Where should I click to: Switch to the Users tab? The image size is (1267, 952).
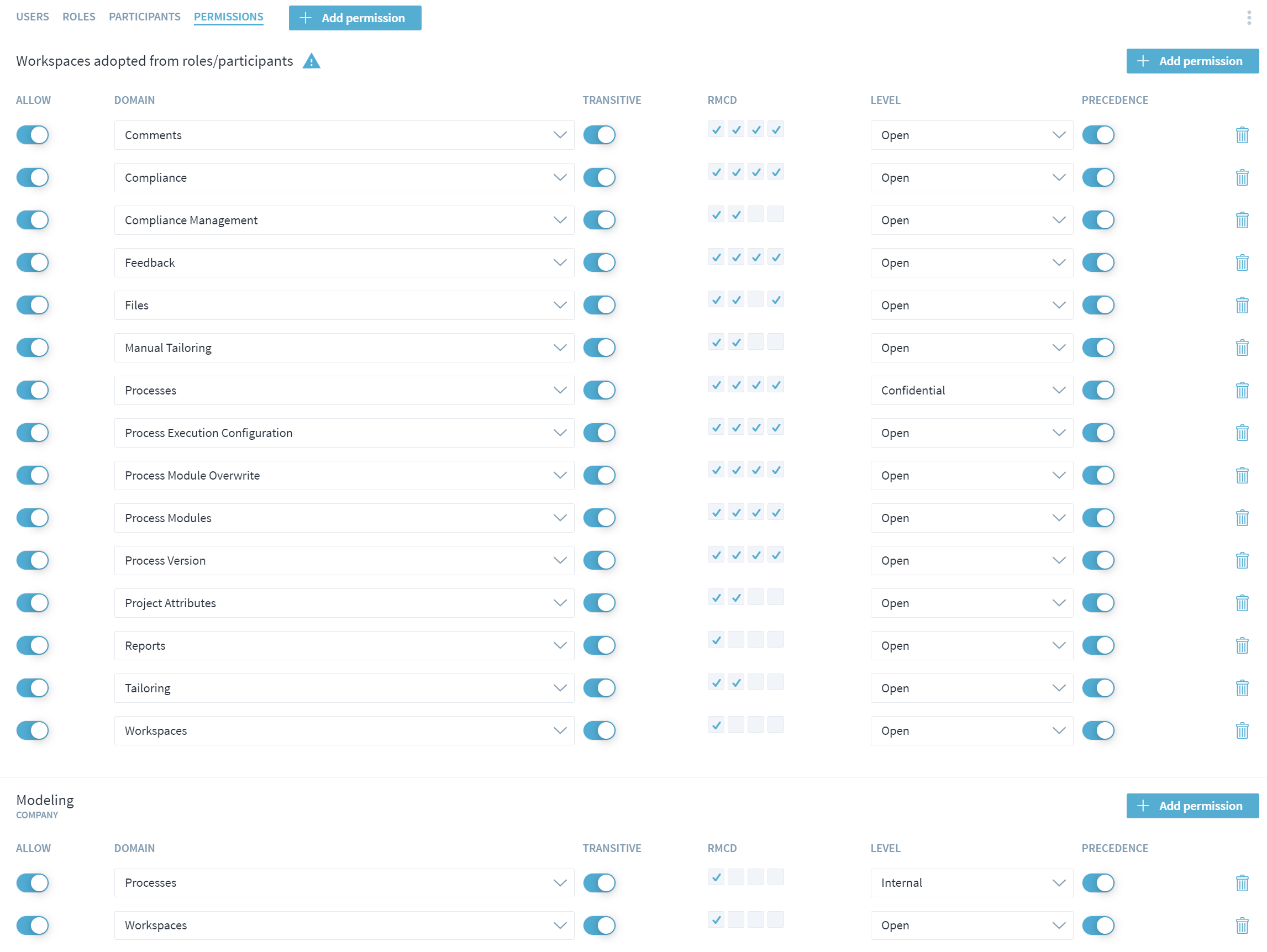(32, 17)
